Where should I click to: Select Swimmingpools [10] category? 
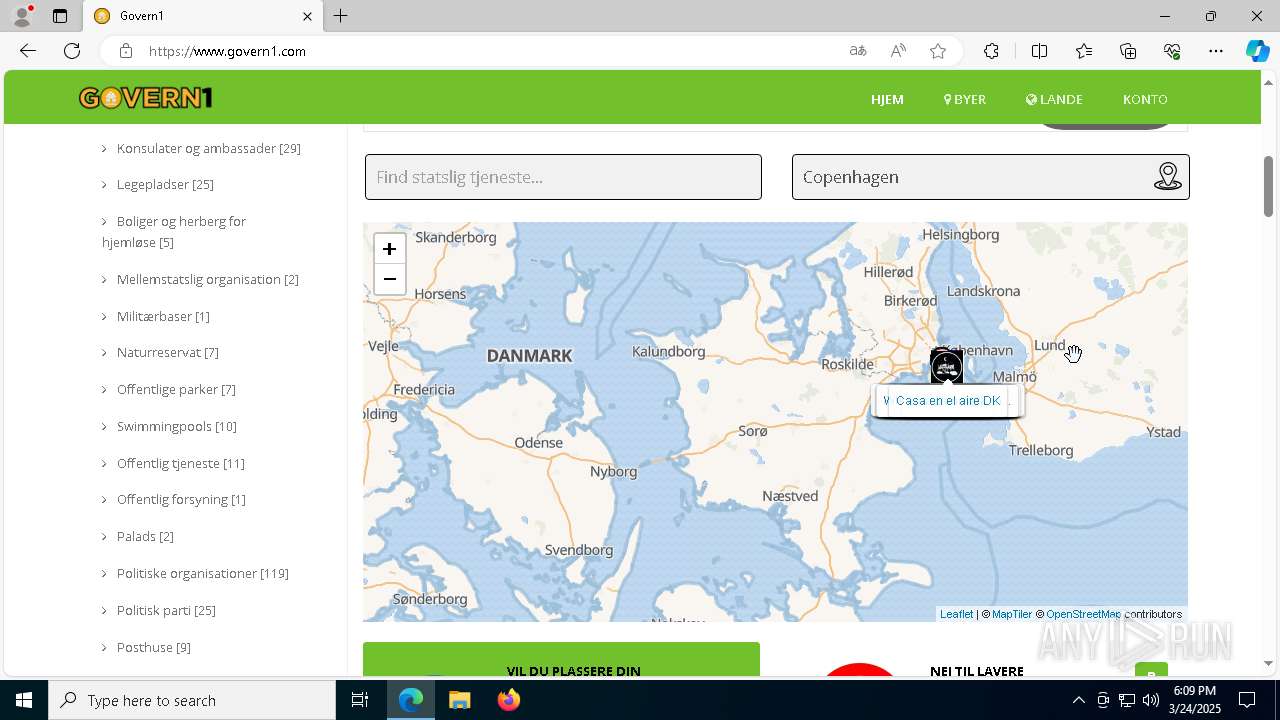point(176,426)
